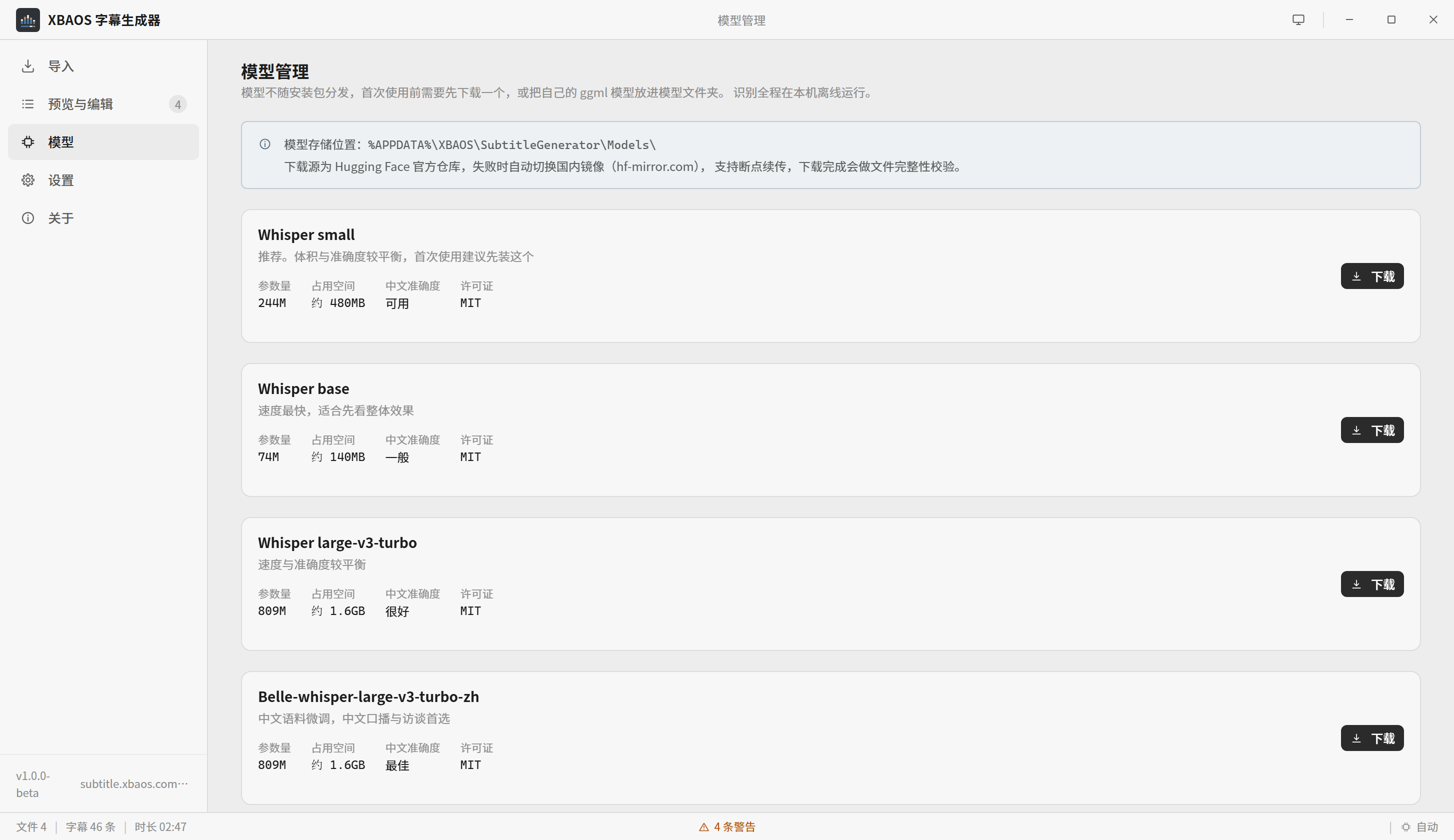Image resolution: width=1454 pixels, height=840 pixels.
Task: Click the info icon beside 关于
Action: coord(27,218)
